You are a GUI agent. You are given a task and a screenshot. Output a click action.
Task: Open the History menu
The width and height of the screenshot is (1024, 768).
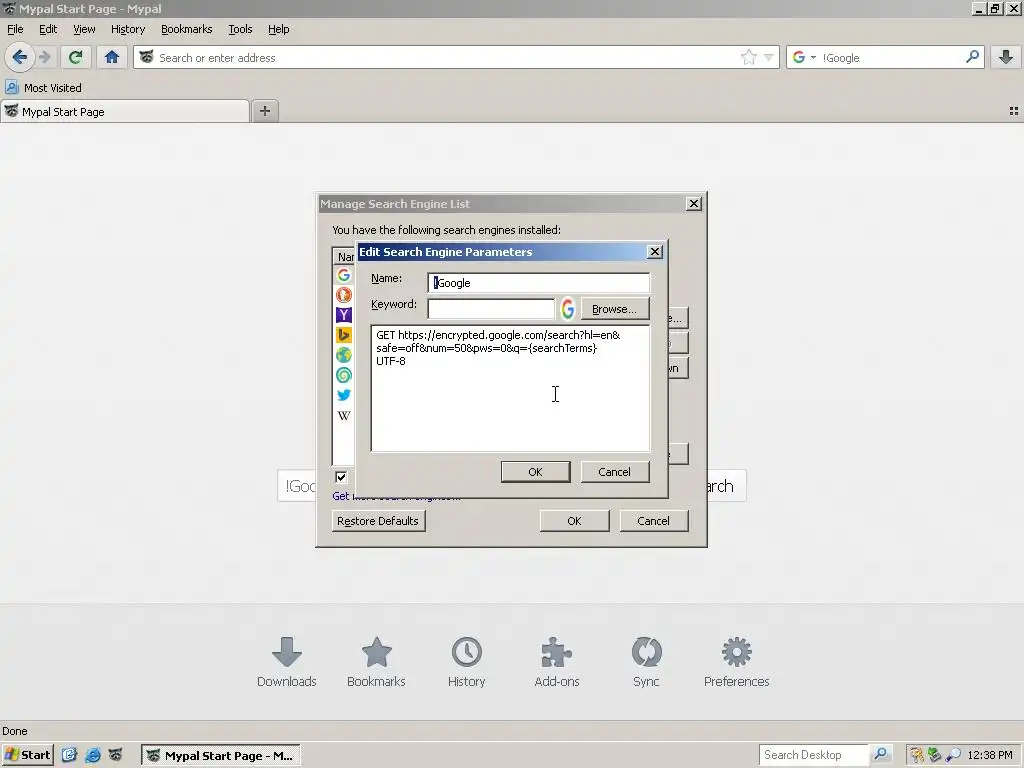point(127,29)
